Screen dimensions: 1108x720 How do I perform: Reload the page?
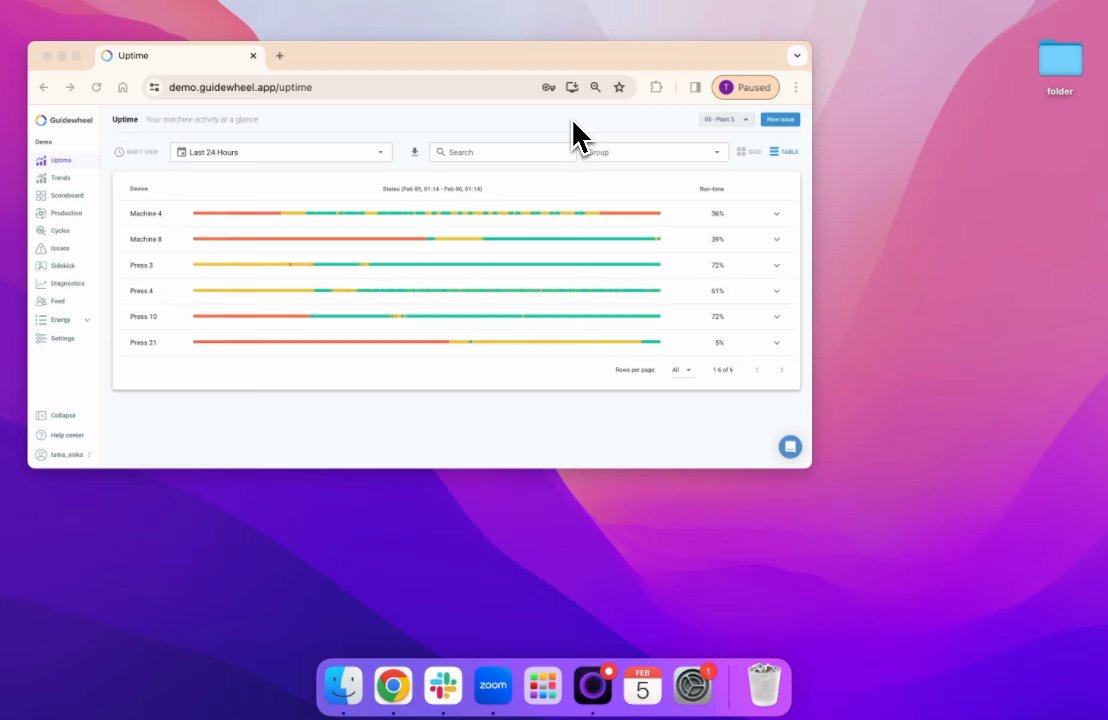point(96,87)
